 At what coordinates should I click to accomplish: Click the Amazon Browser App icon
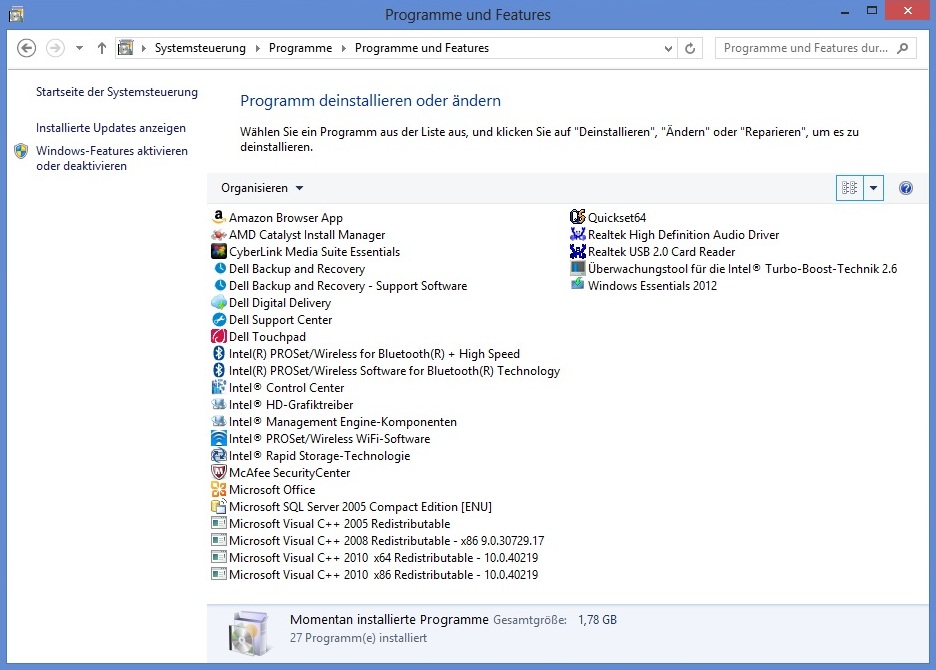click(x=219, y=217)
